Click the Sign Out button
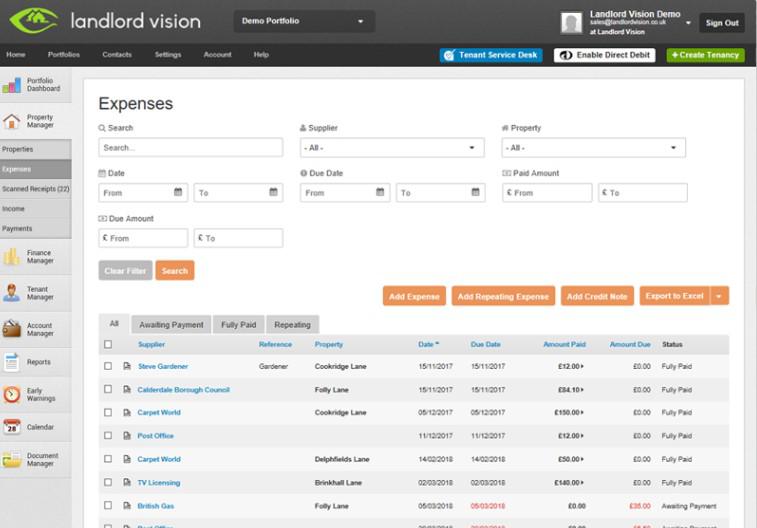 [722, 23]
